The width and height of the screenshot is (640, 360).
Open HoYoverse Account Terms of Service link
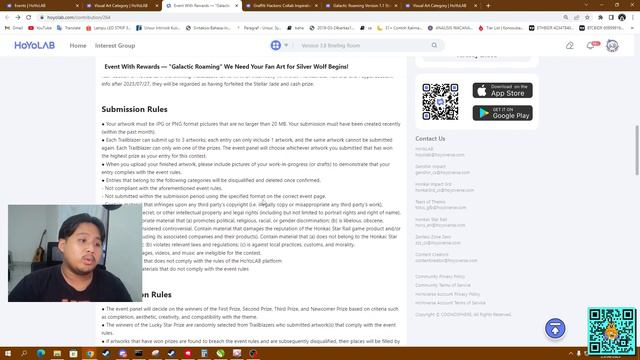[x=450, y=303]
